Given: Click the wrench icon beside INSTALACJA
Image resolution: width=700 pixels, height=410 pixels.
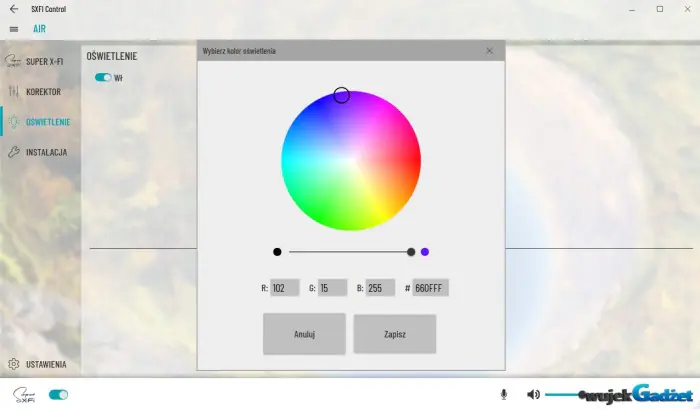Looking at the screenshot, I should pos(14,152).
